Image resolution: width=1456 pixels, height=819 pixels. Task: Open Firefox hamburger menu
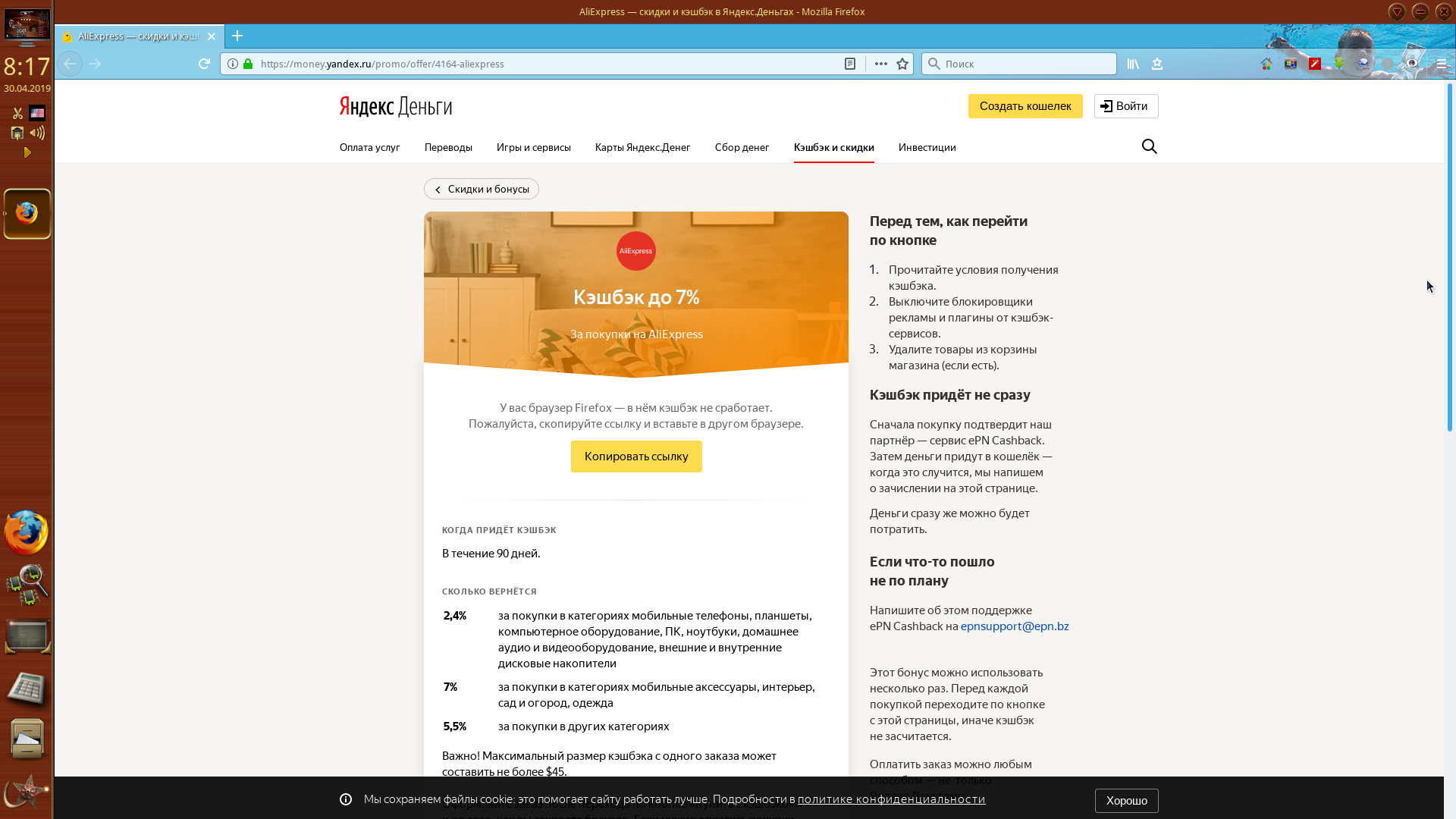click(1442, 64)
